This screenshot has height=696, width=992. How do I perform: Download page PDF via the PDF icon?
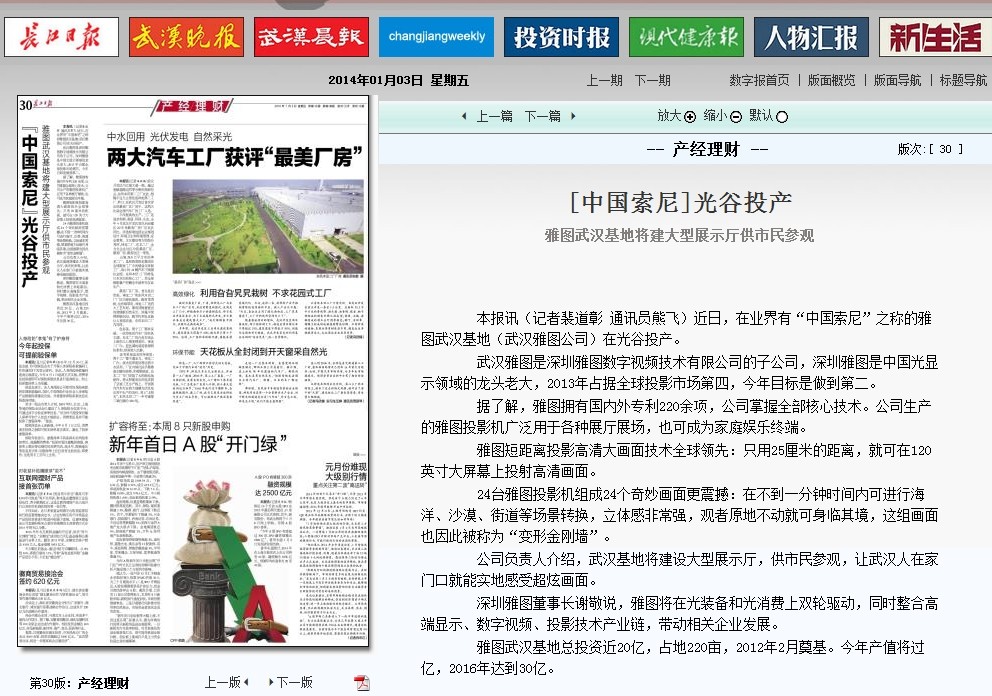(x=362, y=682)
